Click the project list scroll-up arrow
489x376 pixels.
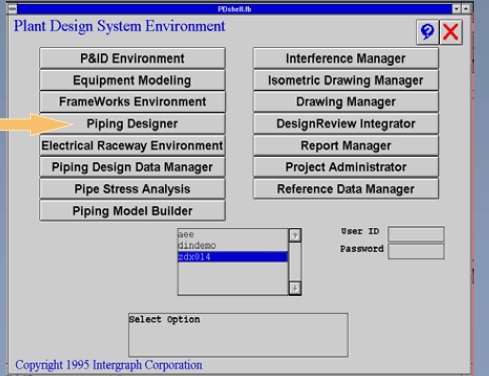pyautogui.click(x=295, y=235)
